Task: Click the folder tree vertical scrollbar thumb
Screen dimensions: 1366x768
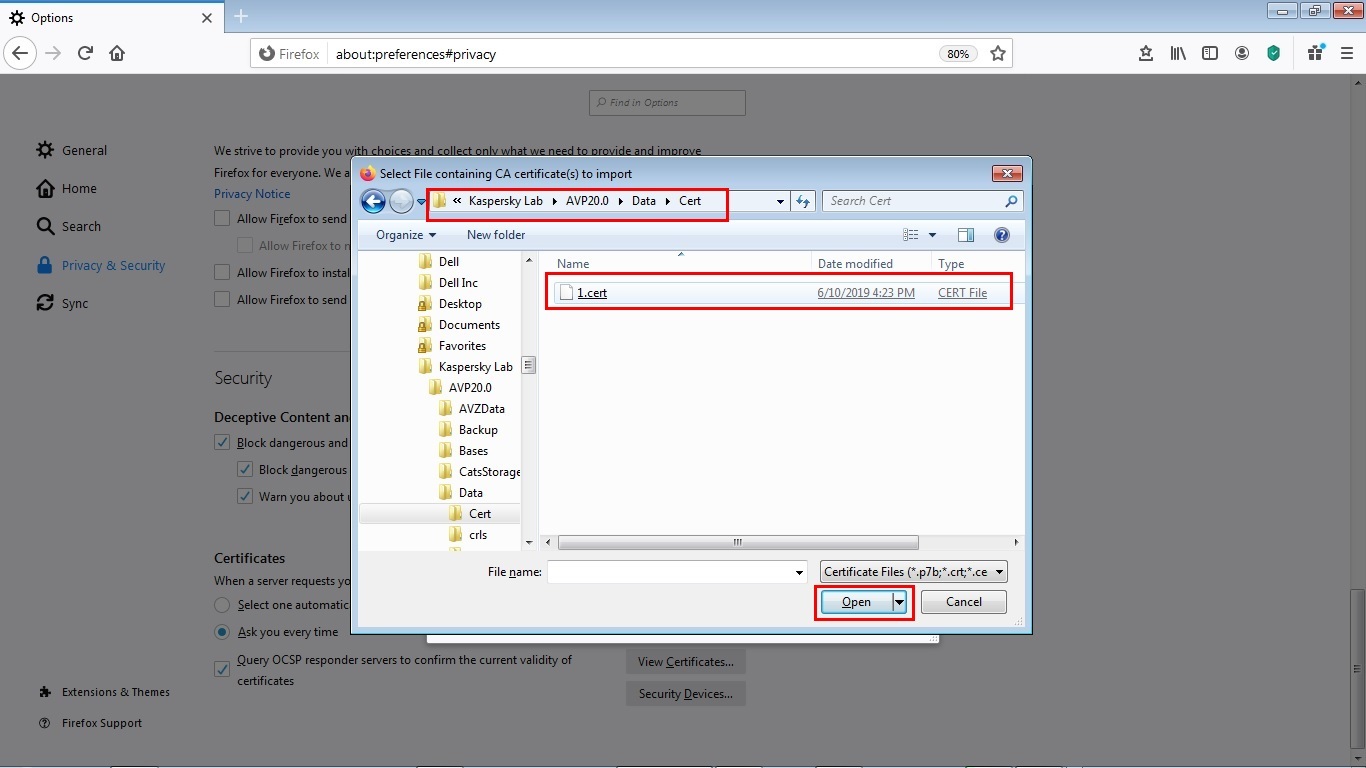Action: tap(529, 366)
